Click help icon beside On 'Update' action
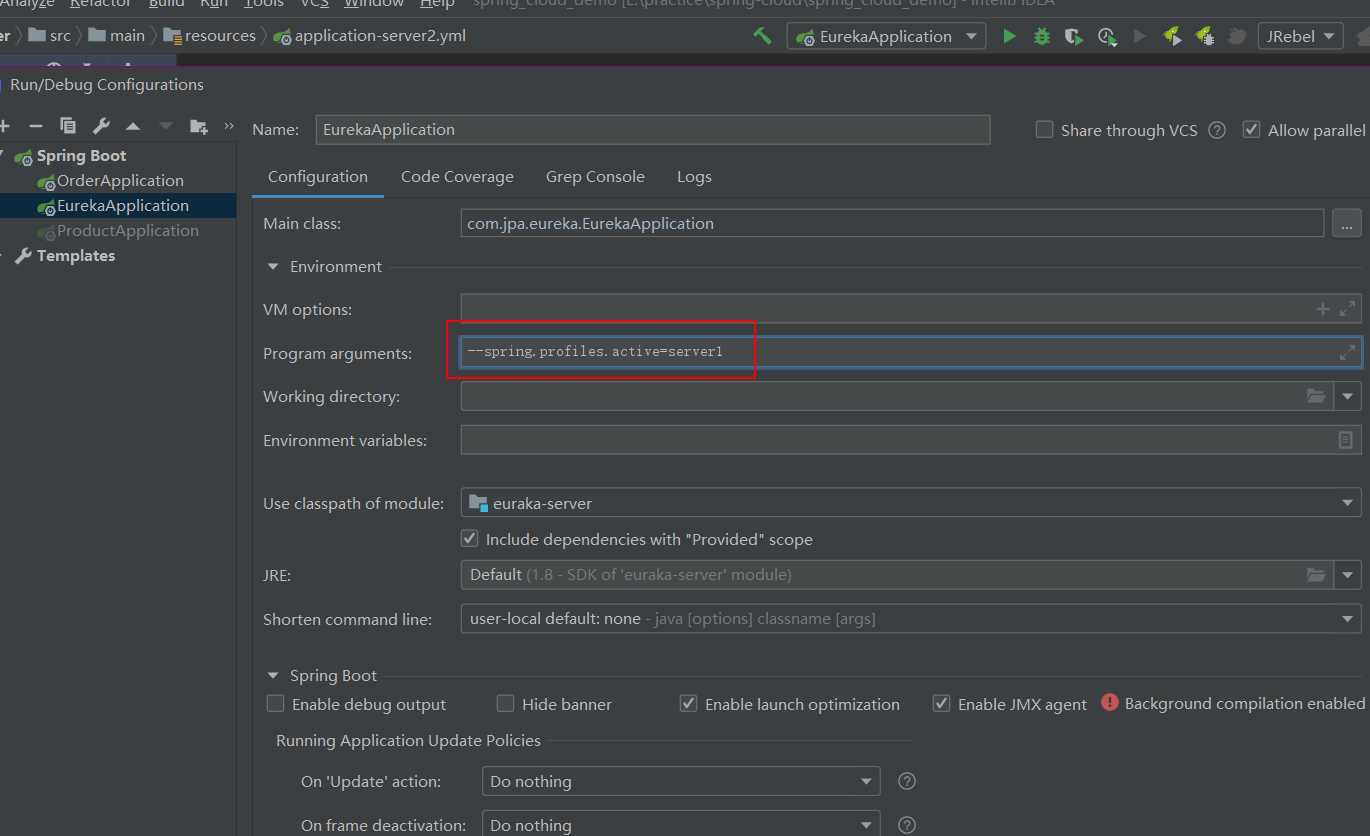The height and width of the screenshot is (836, 1370). [x=907, y=781]
